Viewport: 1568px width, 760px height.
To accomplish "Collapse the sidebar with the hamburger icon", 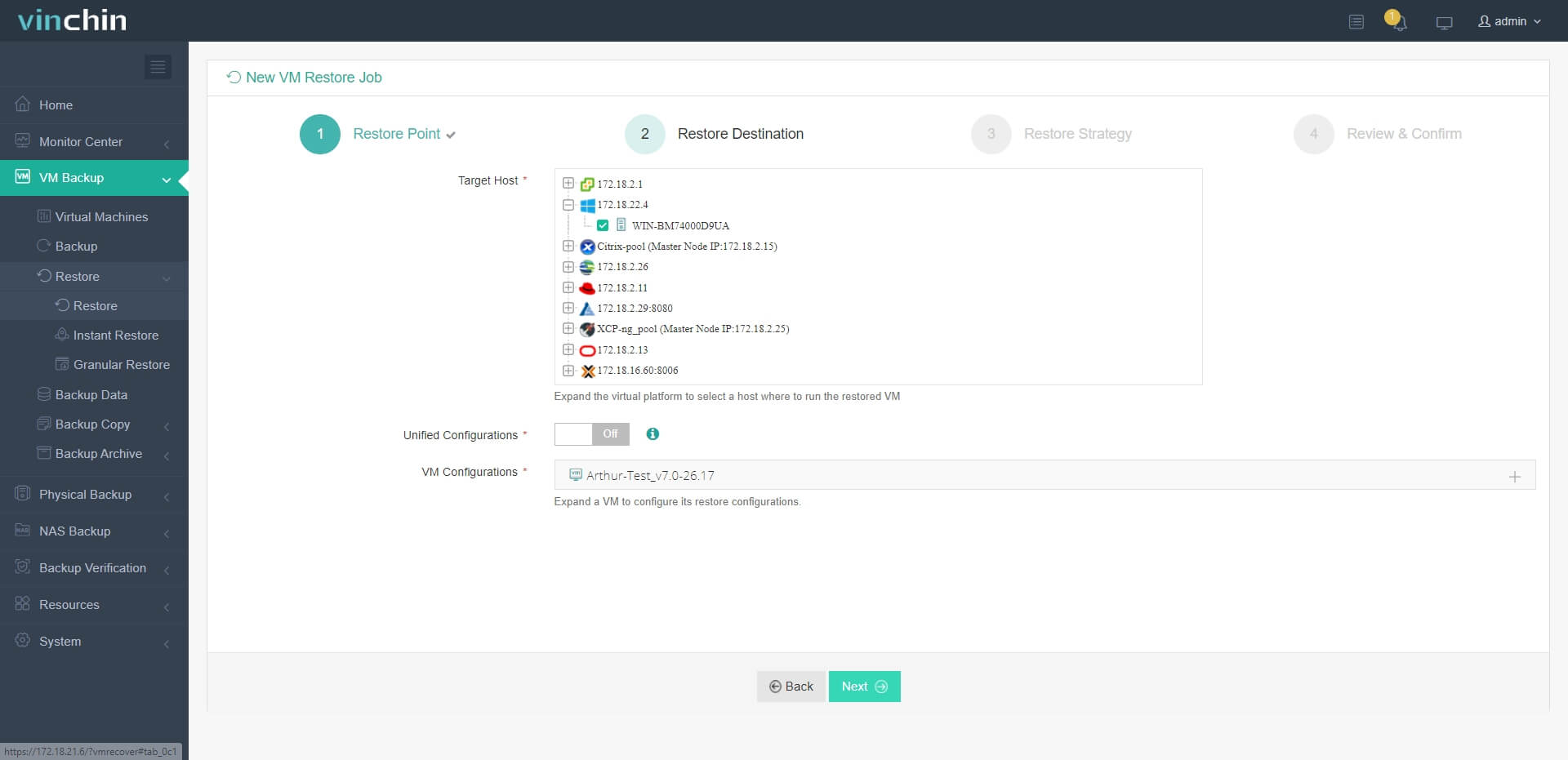I will (158, 66).
